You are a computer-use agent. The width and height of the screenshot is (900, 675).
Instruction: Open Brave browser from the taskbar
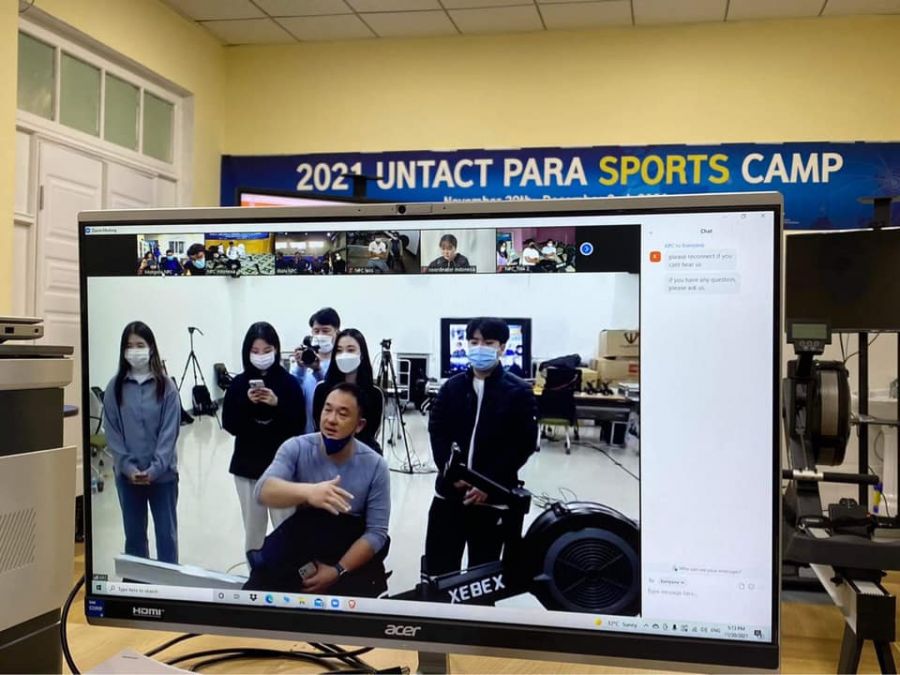tap(351, 604)
